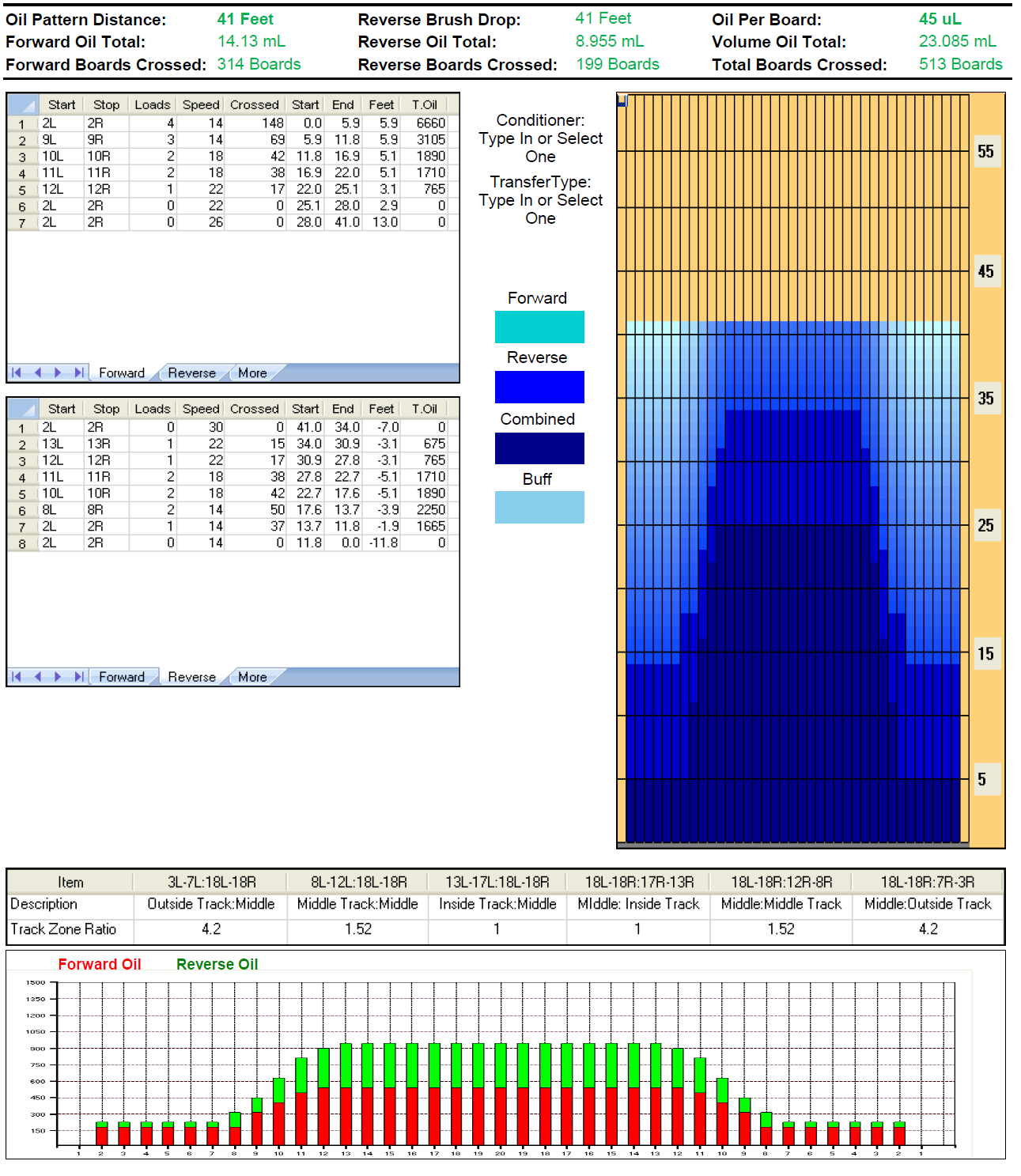The width and height of the screenshot is (1021, 1176).
Task: Jump to last sheet in upper table
Action: [x=78, y=372]
